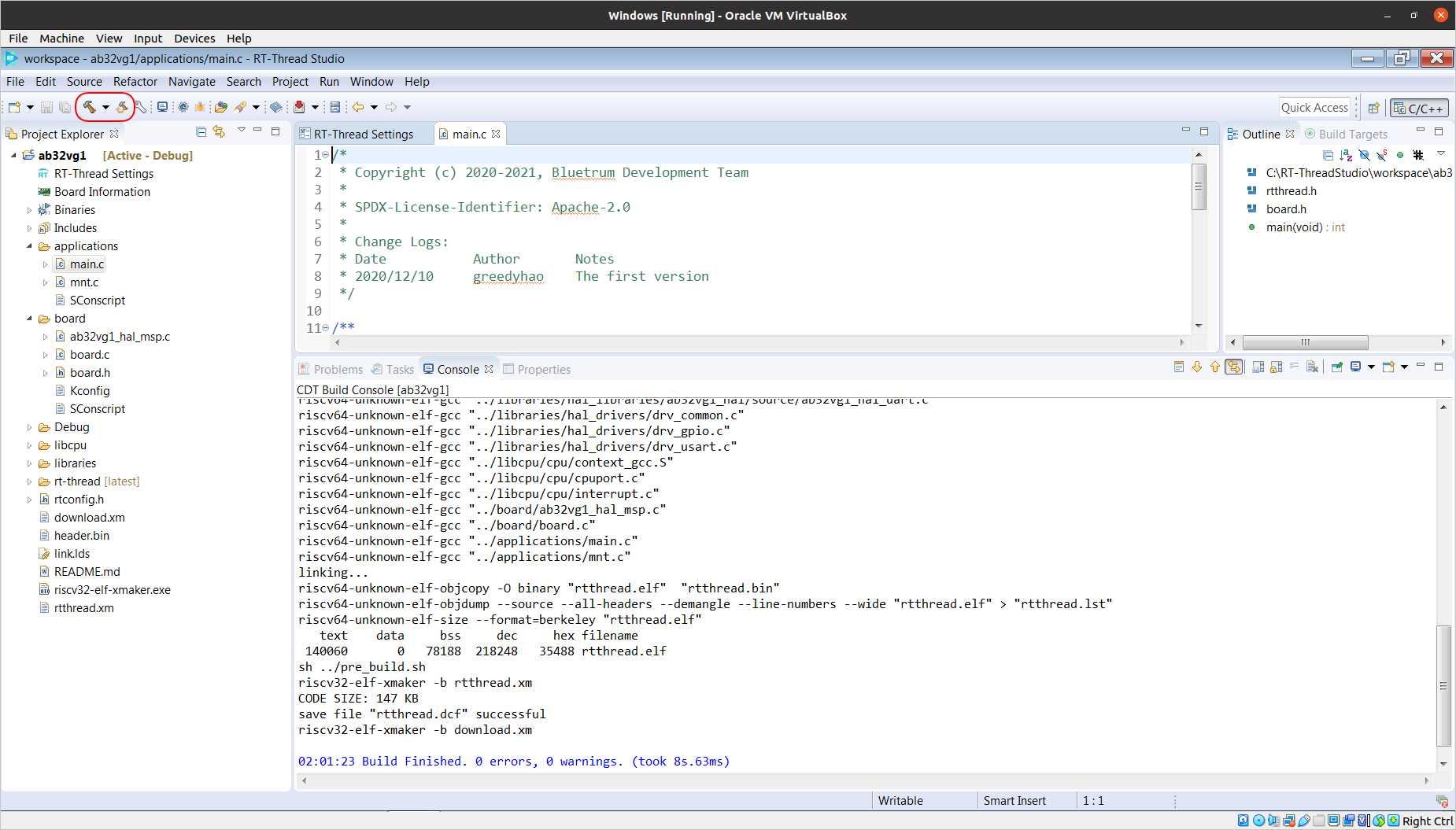
Task: Click Open Perspective icon
Action: point(1373,109)
